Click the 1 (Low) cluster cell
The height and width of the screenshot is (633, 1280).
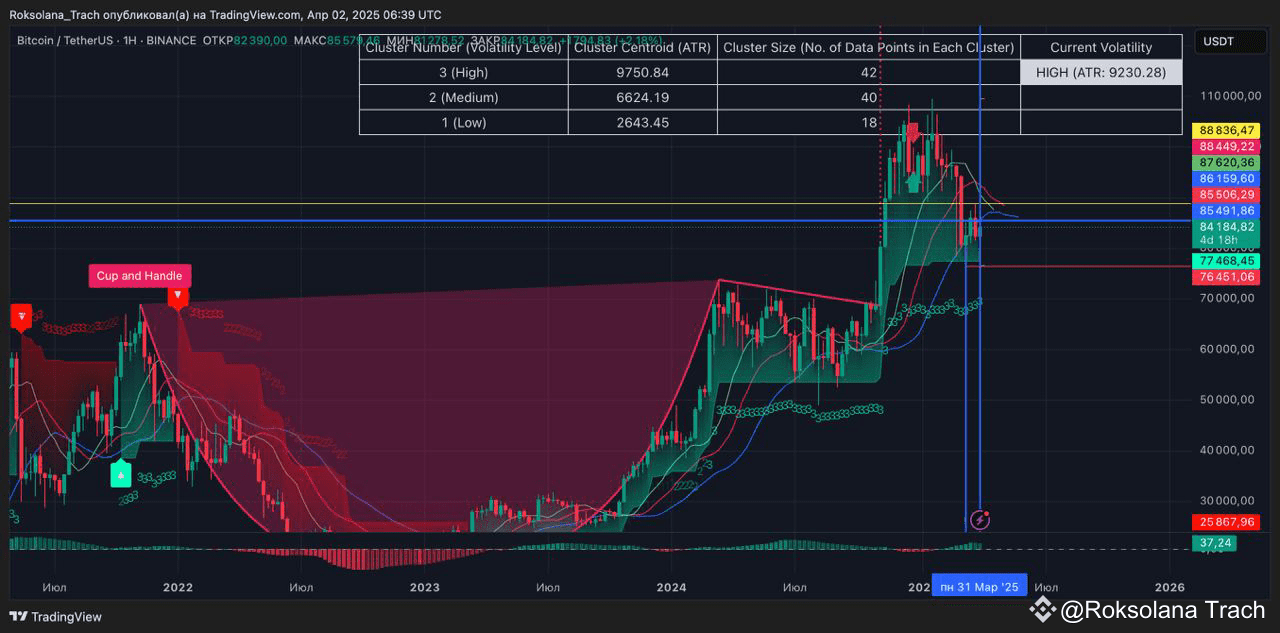click(x=464, y=122)
